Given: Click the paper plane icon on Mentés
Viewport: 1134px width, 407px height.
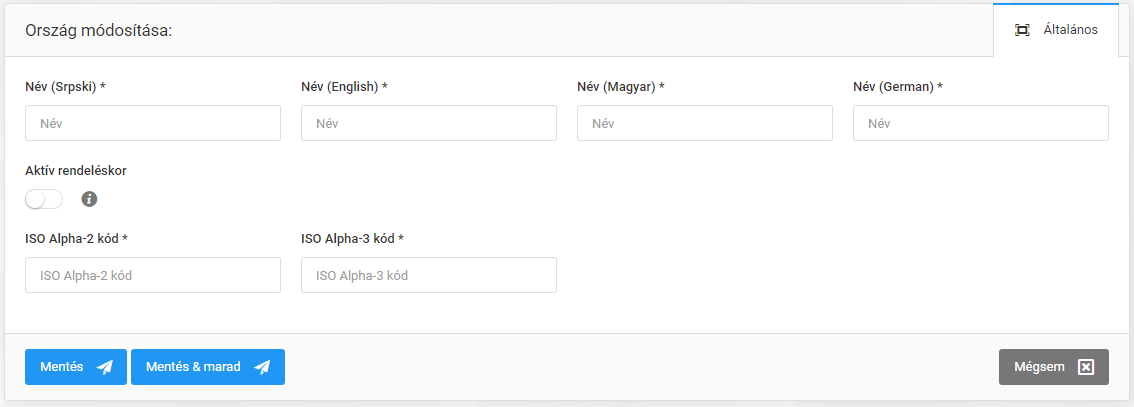Looking at the screenshot, I should tap(105, 367).
